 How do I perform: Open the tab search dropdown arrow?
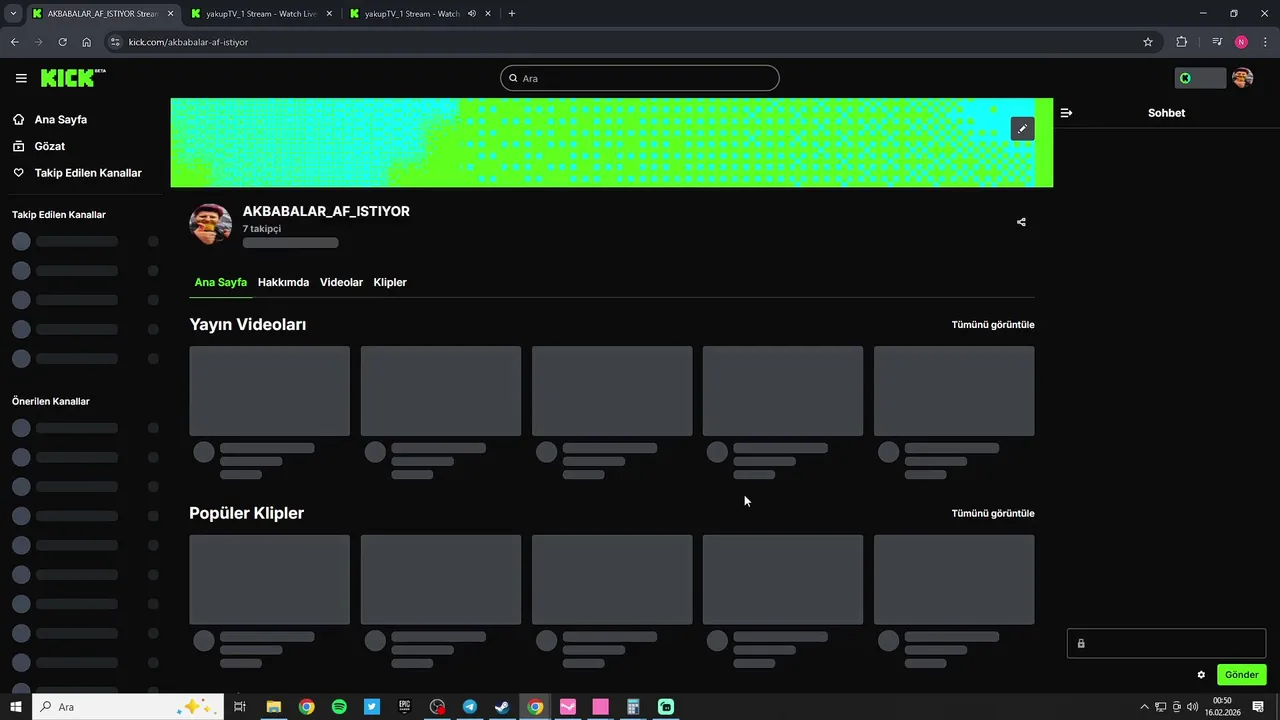[x=13, y=14]
